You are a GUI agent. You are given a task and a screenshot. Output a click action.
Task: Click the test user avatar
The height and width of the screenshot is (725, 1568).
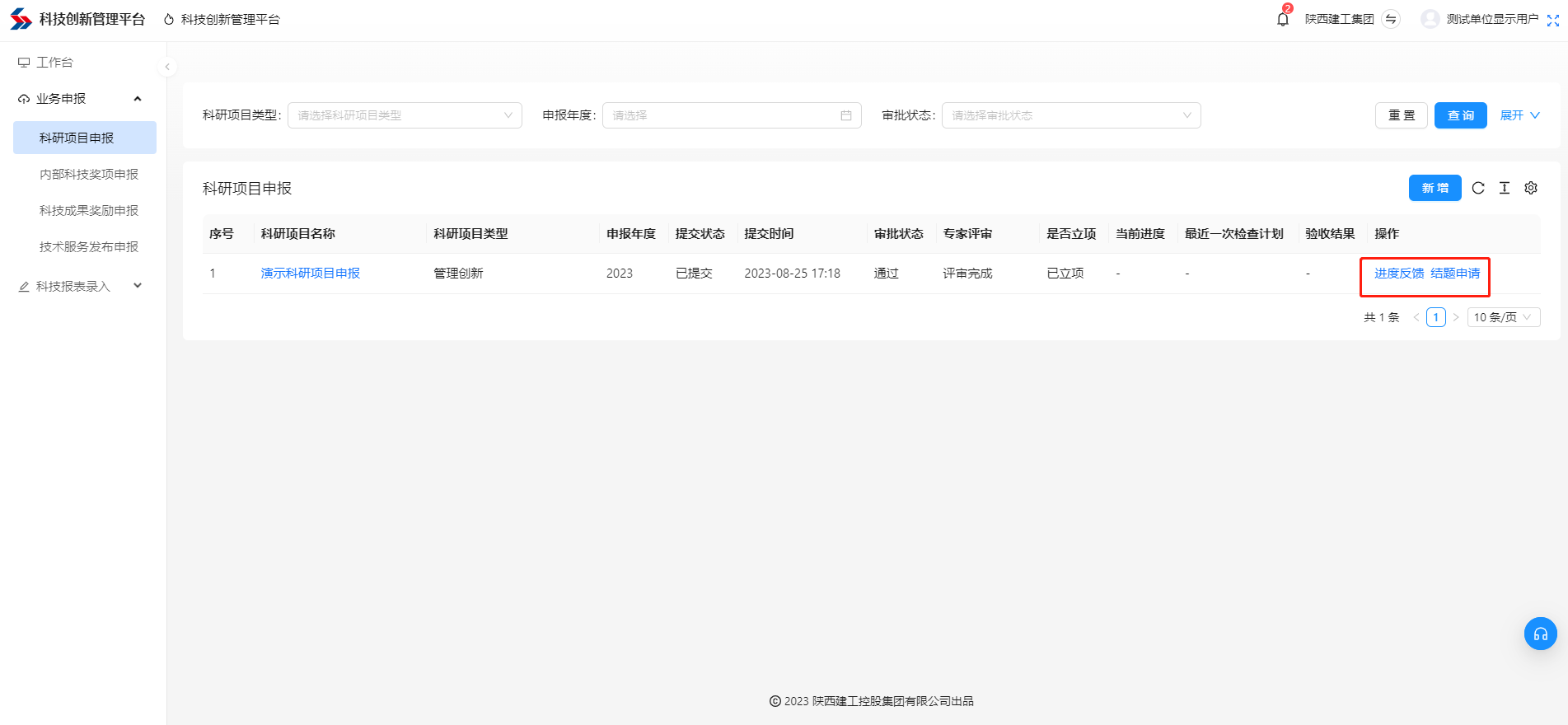pyautogui.click(x=1430, y=19)
